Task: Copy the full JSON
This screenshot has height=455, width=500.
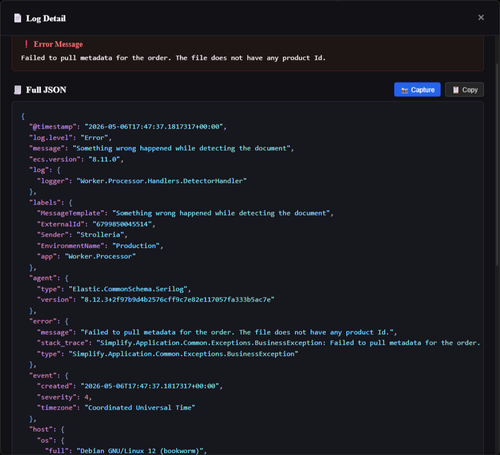Action: tap(464, 90)
